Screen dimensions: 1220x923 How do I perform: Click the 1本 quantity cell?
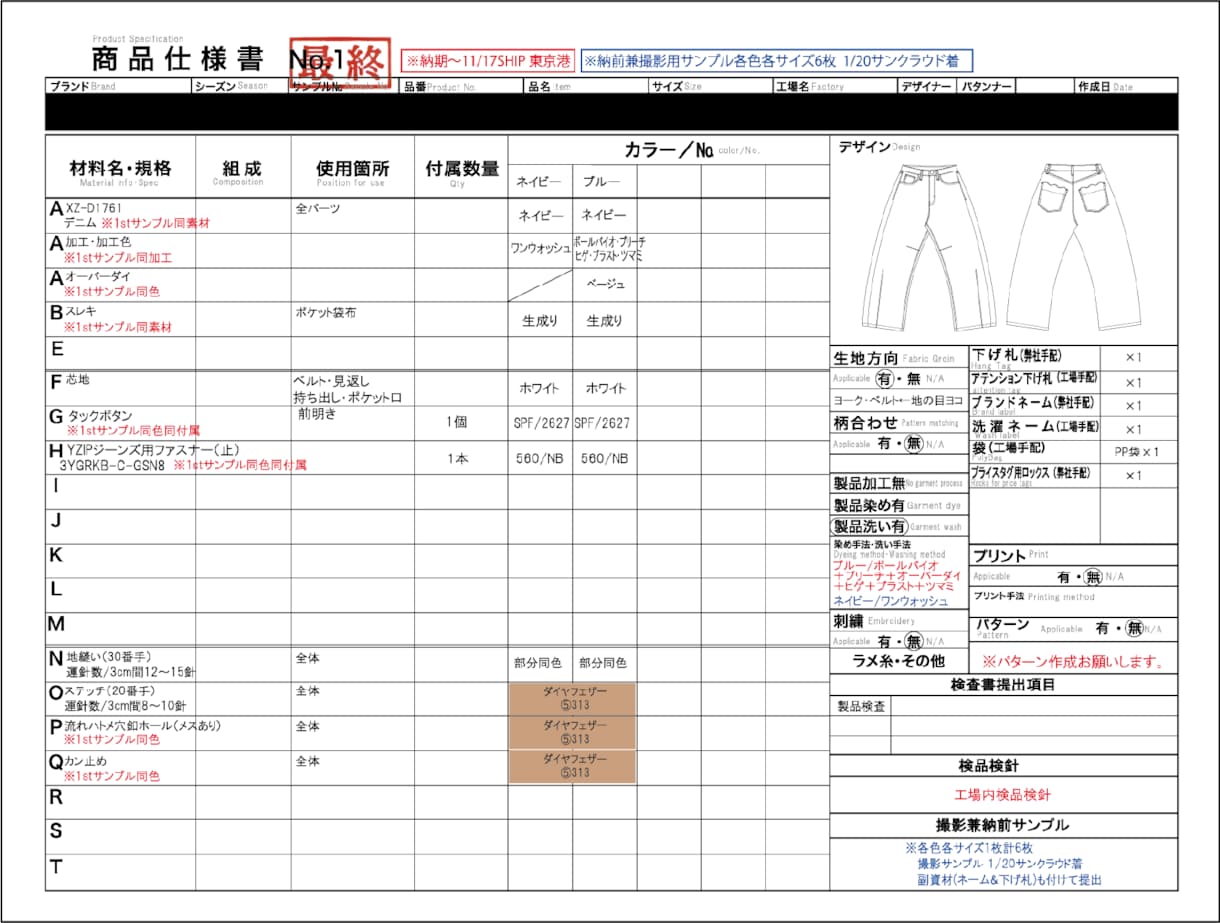tap(457, 459)
